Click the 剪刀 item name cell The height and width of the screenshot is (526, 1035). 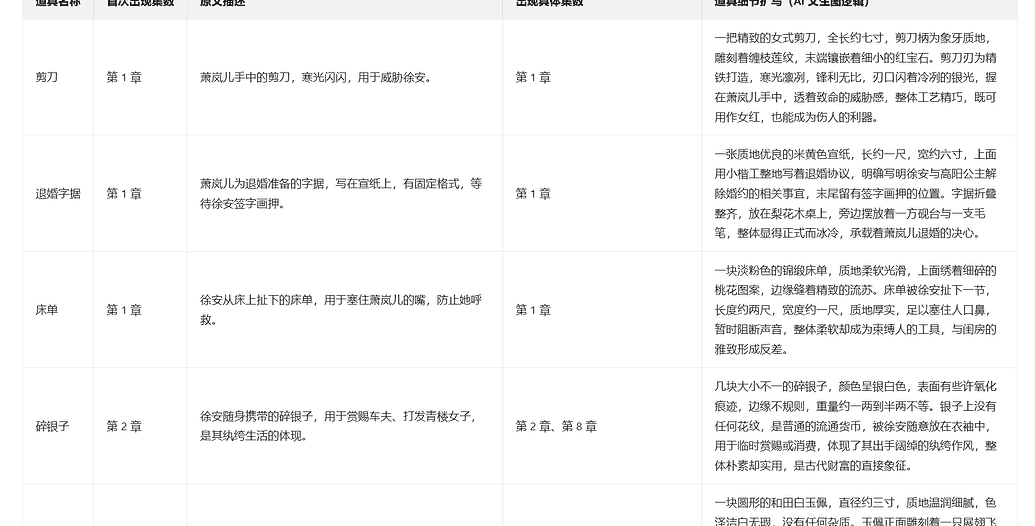pos(47,77)
